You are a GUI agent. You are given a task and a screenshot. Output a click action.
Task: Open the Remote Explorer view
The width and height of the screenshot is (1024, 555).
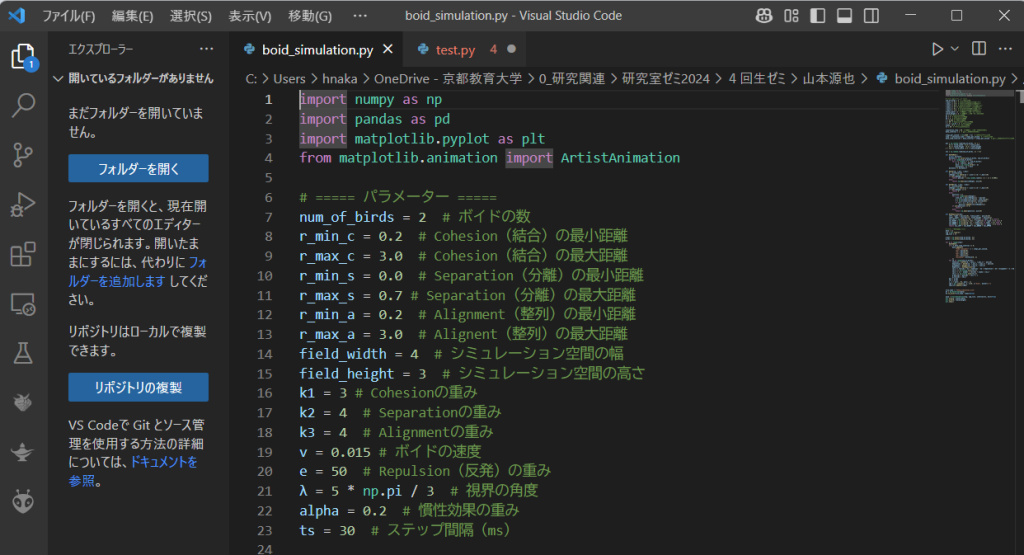coord(23,303)
